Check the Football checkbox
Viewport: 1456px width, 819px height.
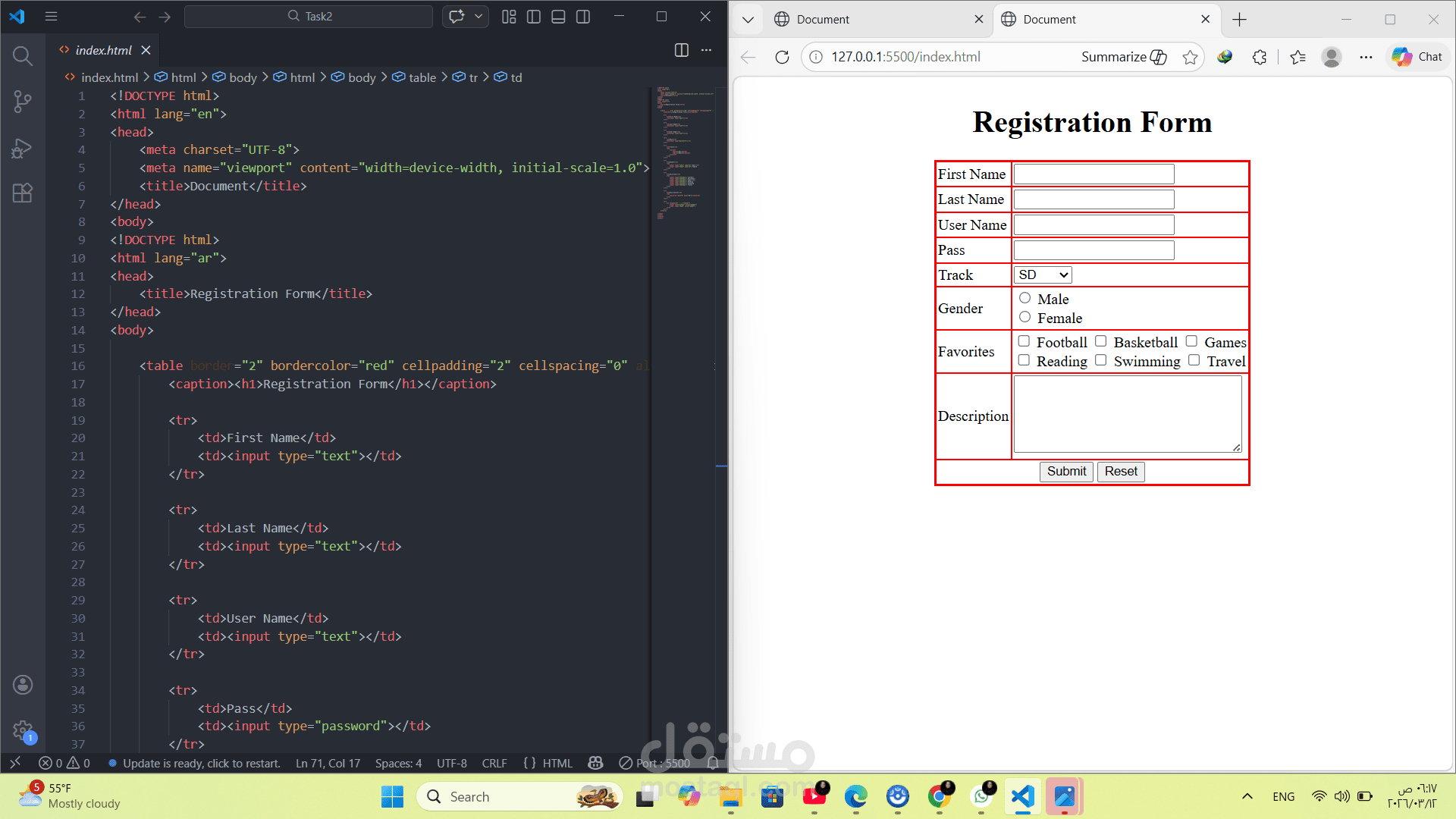pos(1024,341)
